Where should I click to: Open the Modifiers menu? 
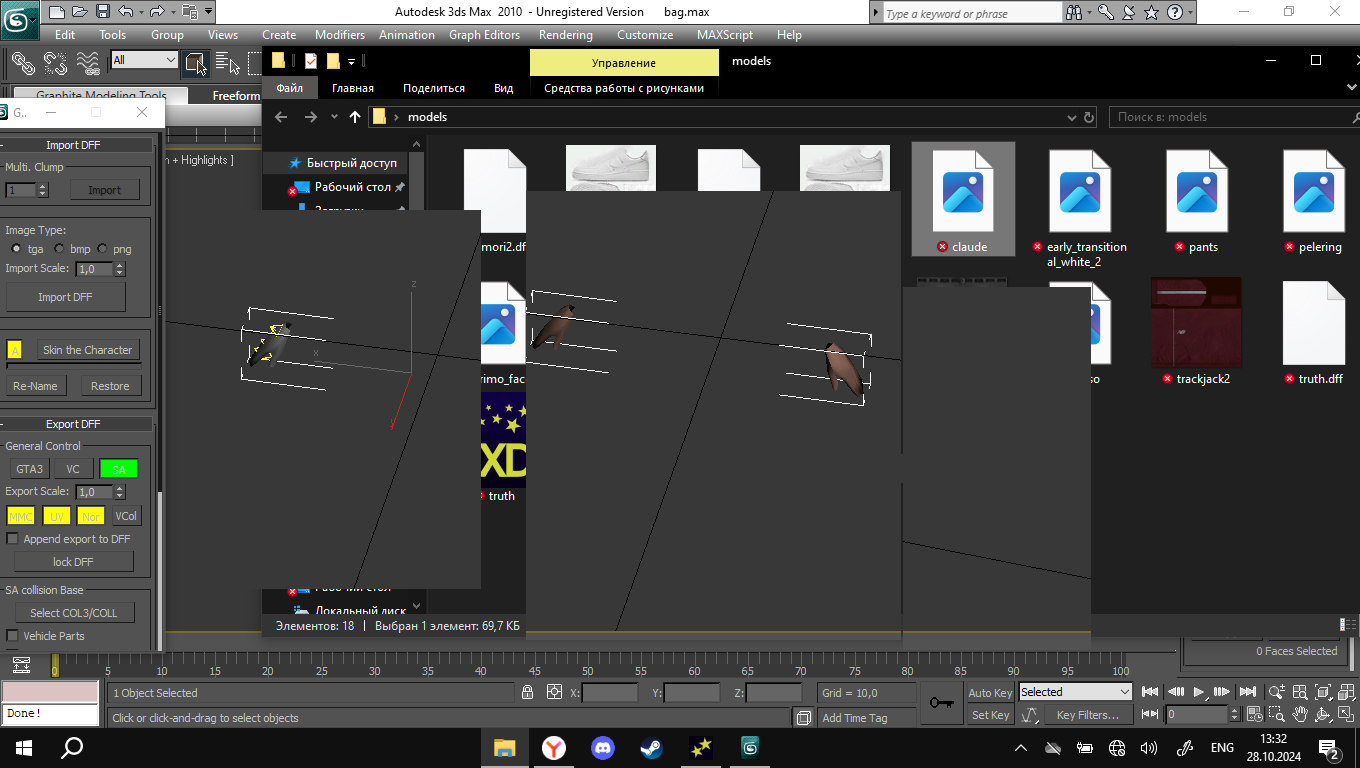339,34
